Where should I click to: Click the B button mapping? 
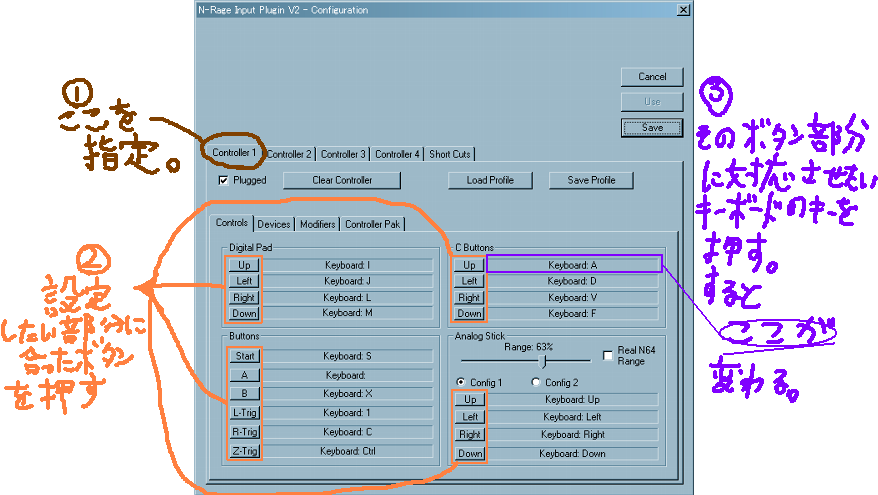(x=245, y=394)
